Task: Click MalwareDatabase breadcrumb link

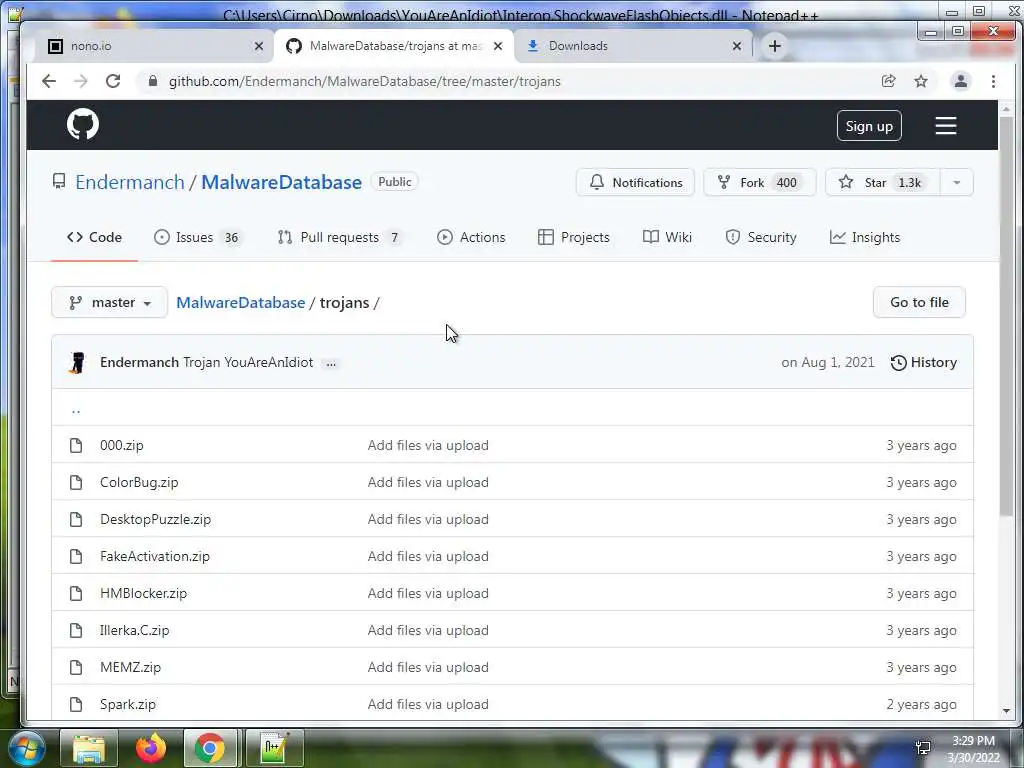Action: click(241, 302)
